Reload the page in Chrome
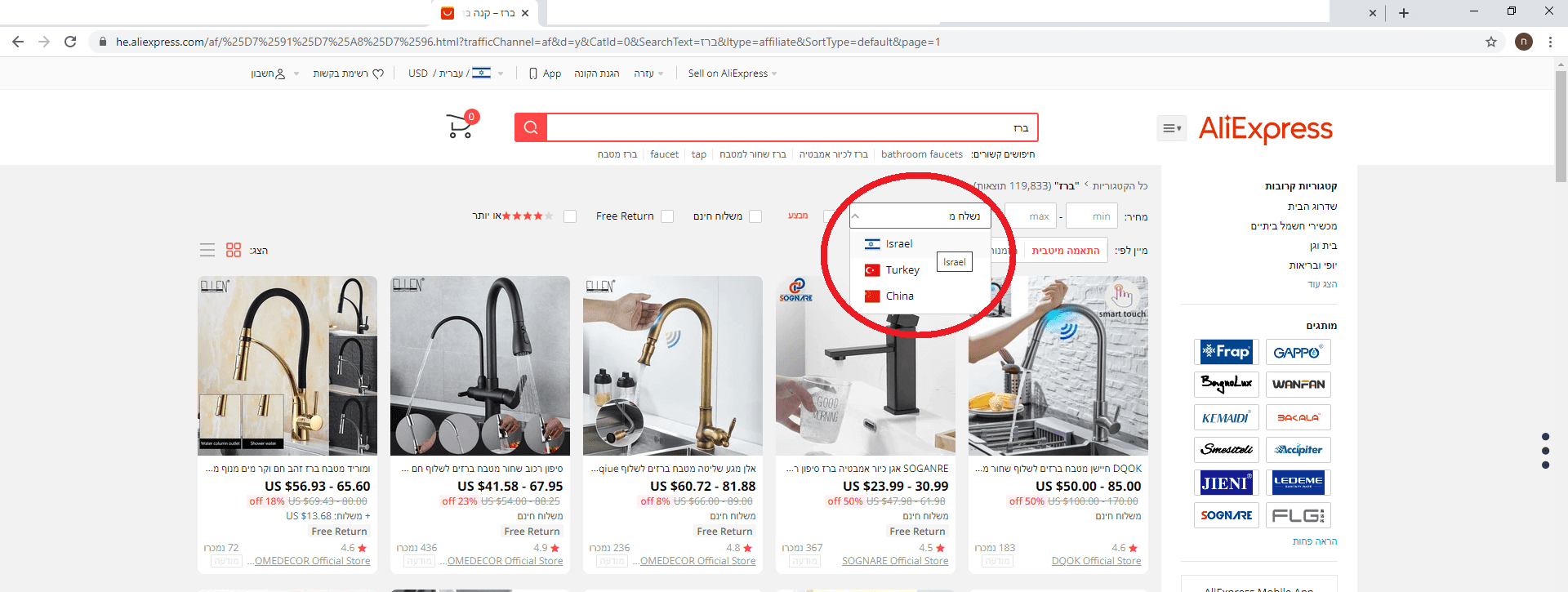 pos(70,42)
